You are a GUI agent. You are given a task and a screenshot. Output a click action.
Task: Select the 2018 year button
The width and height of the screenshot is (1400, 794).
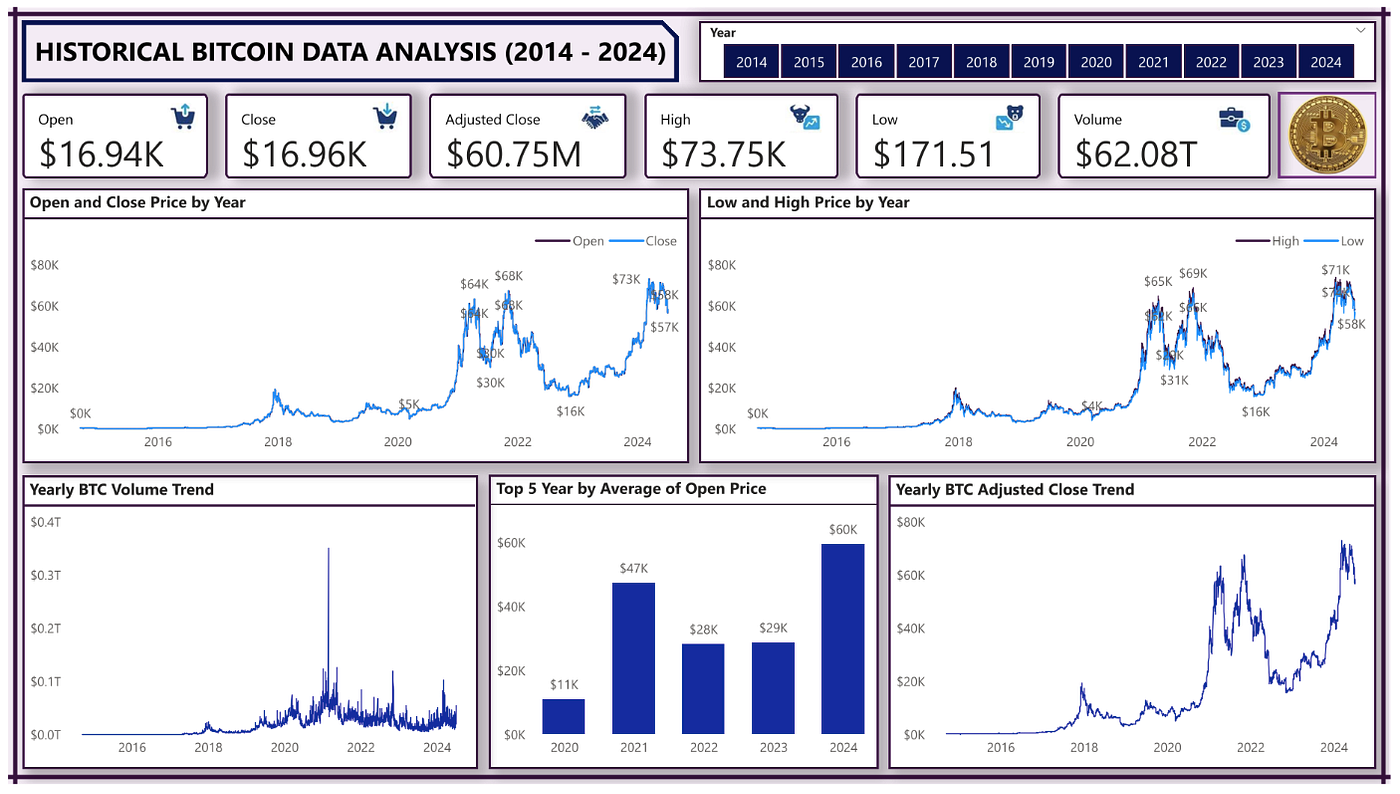click(981, 62)
